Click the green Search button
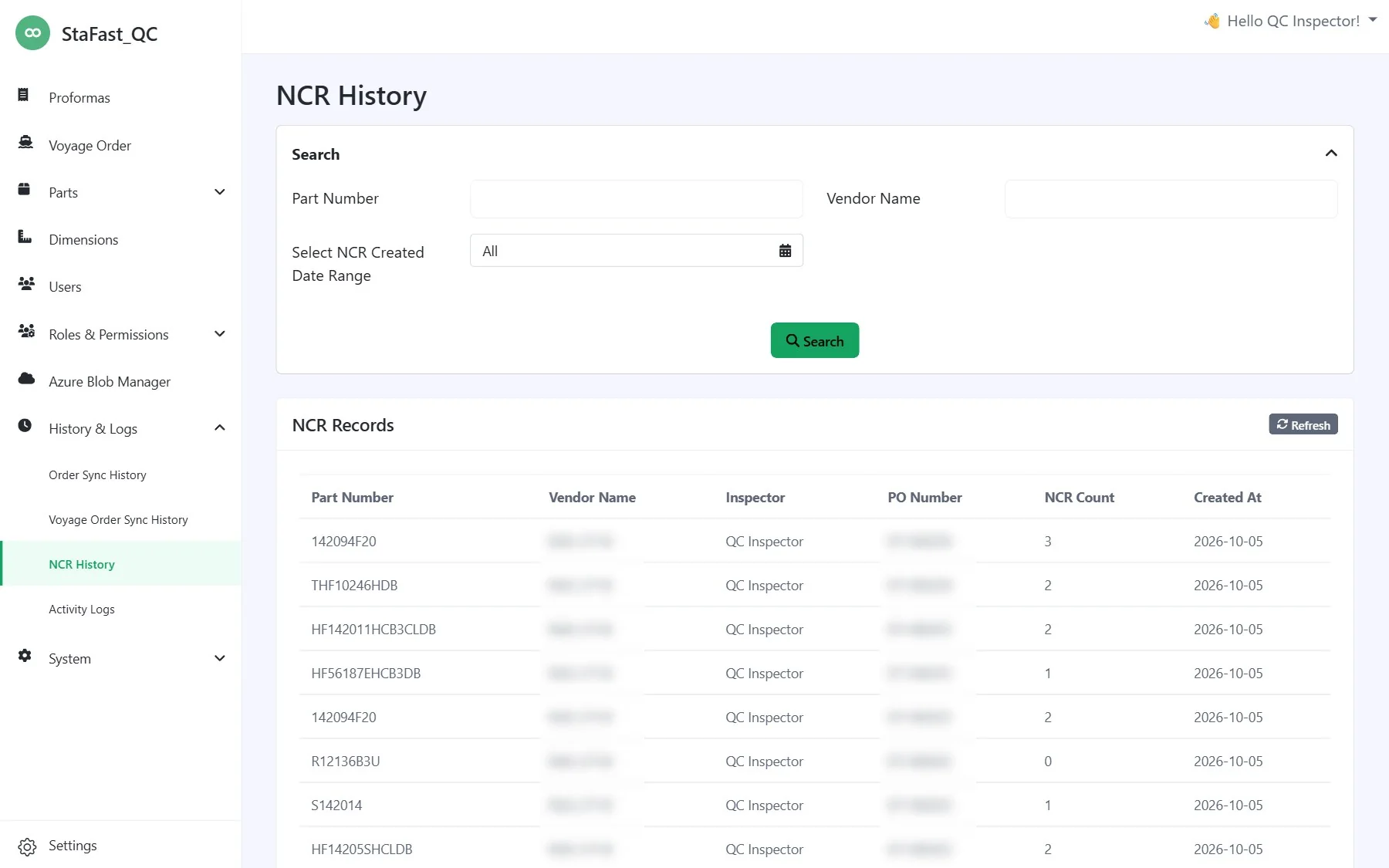 pyautogui.click(x=815, y=340)
